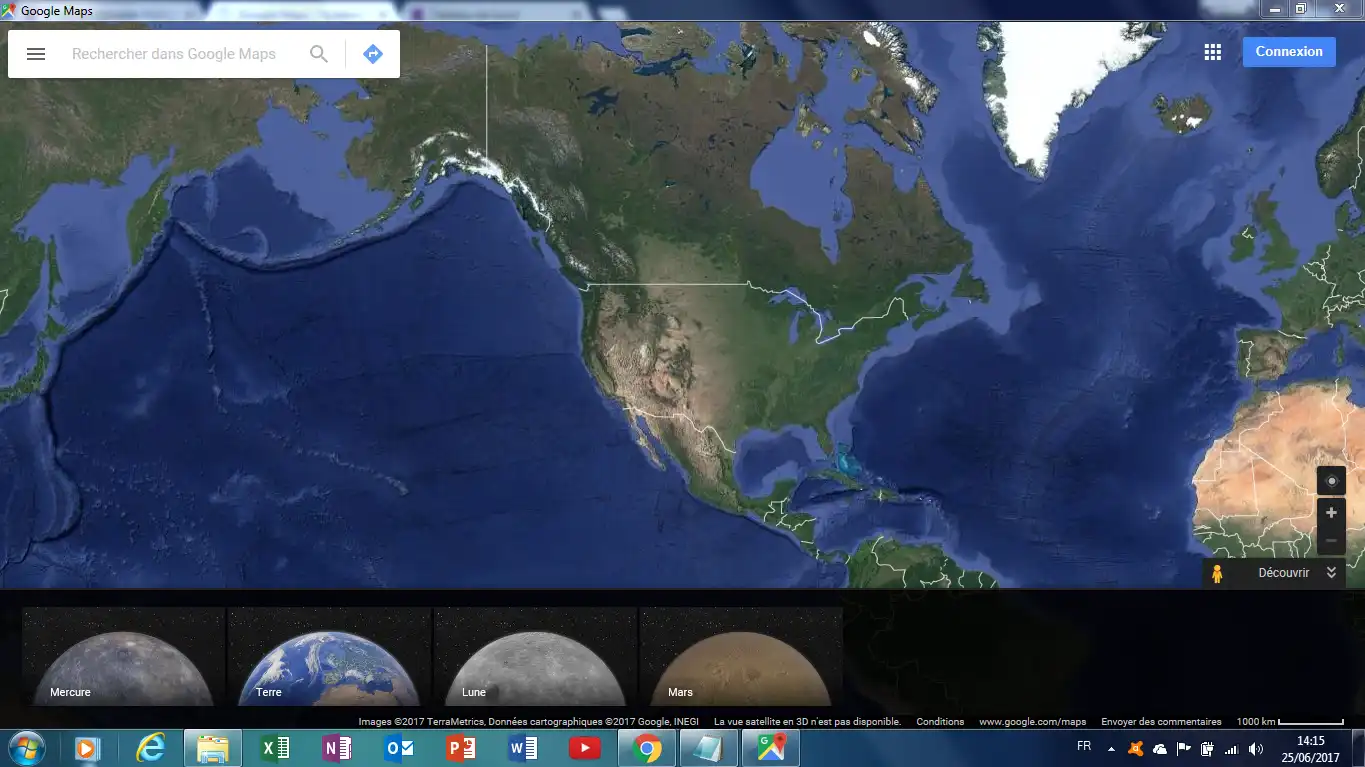Open the YouTube taskbar shortcut
Image resolution: width=1365 pixels, height=767 pixels.
584,748
